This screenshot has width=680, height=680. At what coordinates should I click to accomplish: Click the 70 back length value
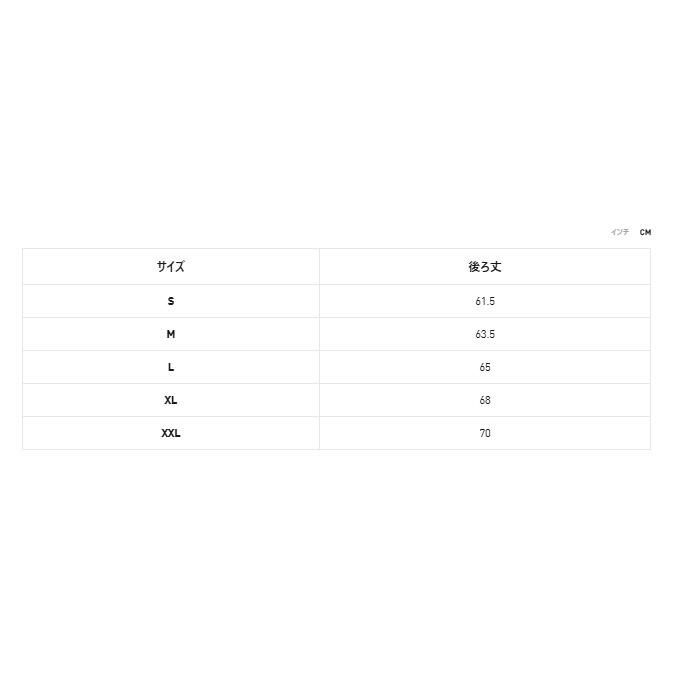[x=485, y=433]
